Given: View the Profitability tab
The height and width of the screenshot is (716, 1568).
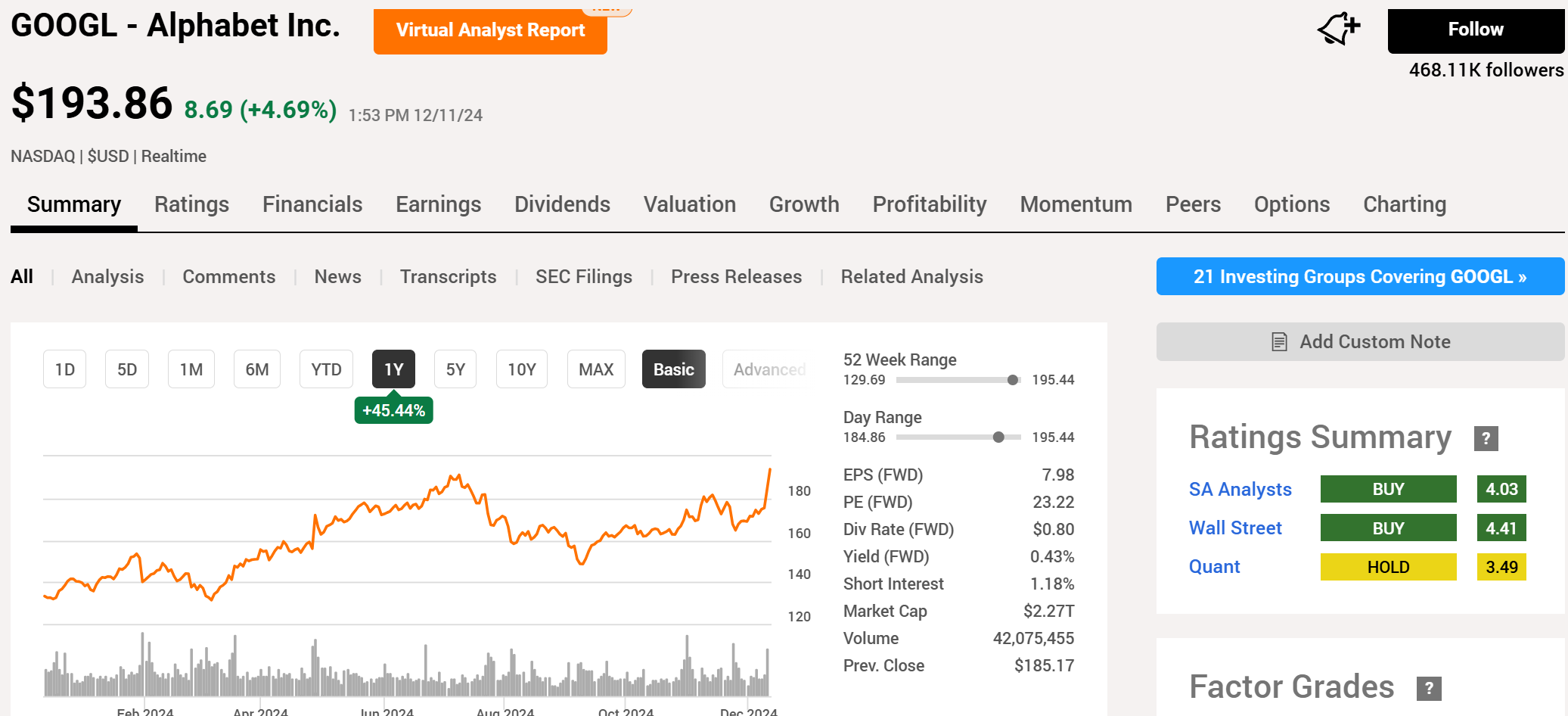Looking at the screenshot, I should pyautogui.click(x=930, y=204).
